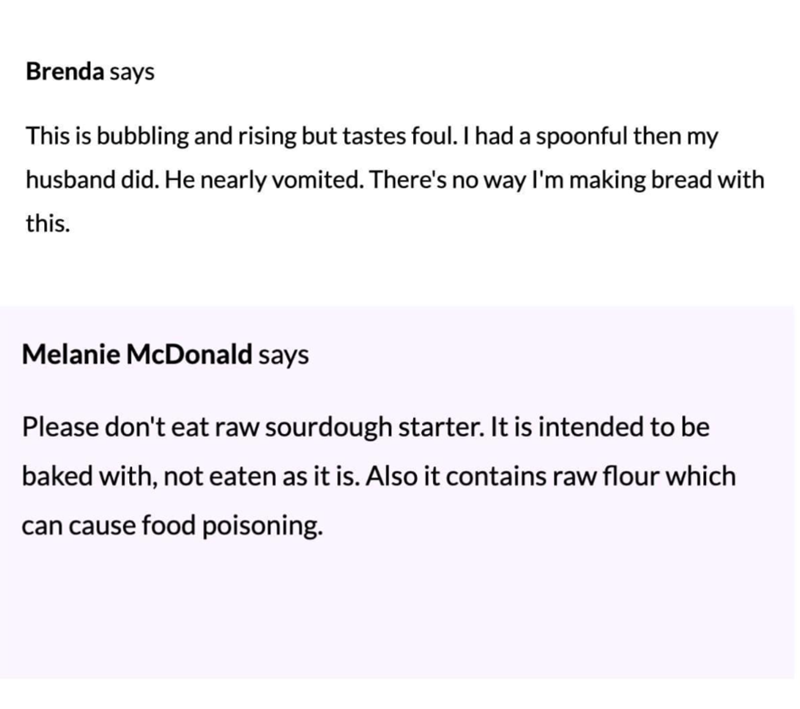Click "says" after Melanie McDonald's name

(284, 355)
